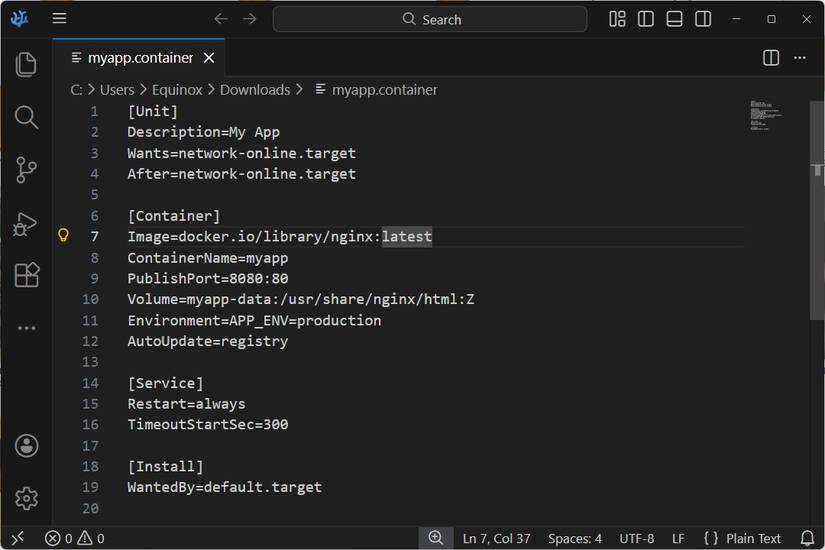
Task: Click the After=network-online.target line
Action: pos(242,174)
